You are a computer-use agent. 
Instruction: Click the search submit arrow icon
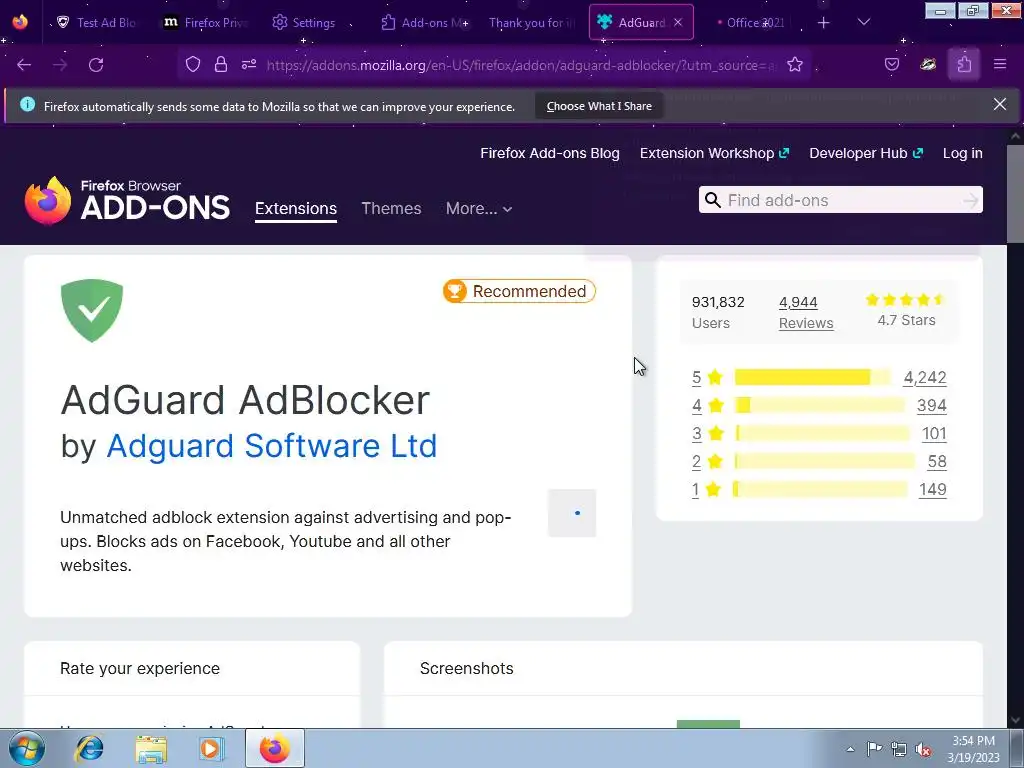click(x=971, y=200)
